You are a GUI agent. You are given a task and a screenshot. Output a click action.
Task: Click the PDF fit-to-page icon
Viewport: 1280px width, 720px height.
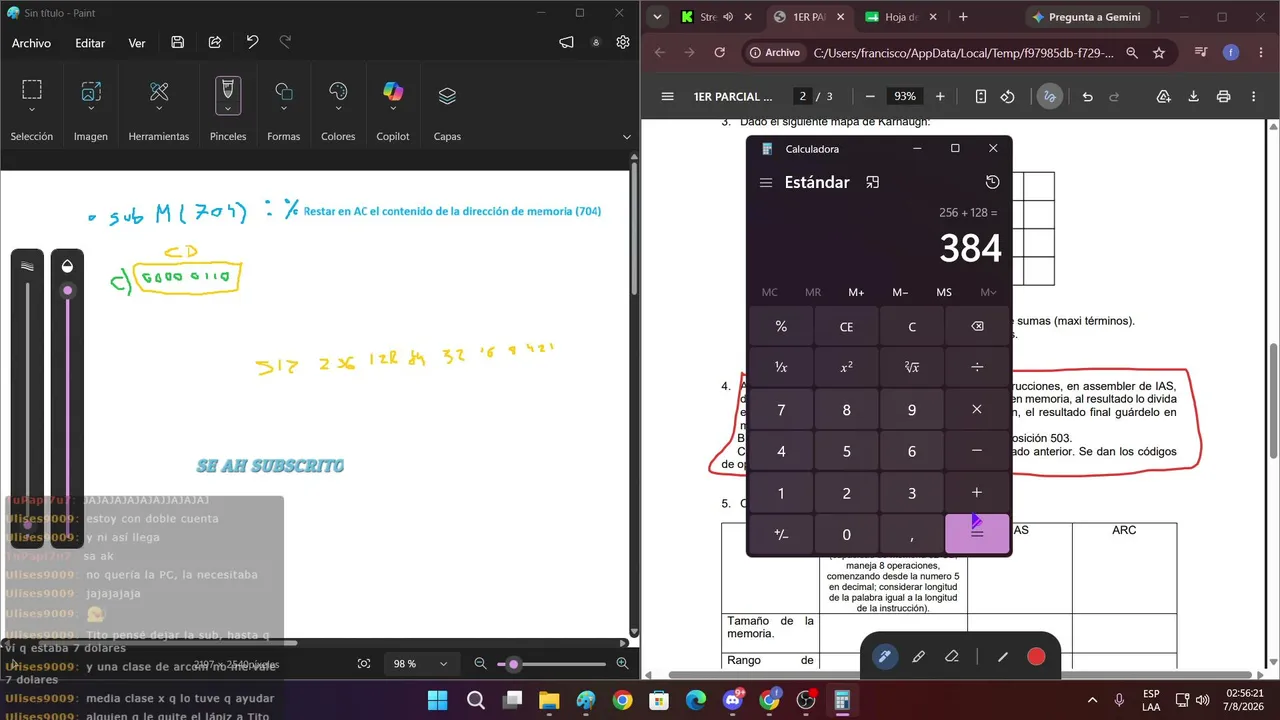[x=980, y=96]
